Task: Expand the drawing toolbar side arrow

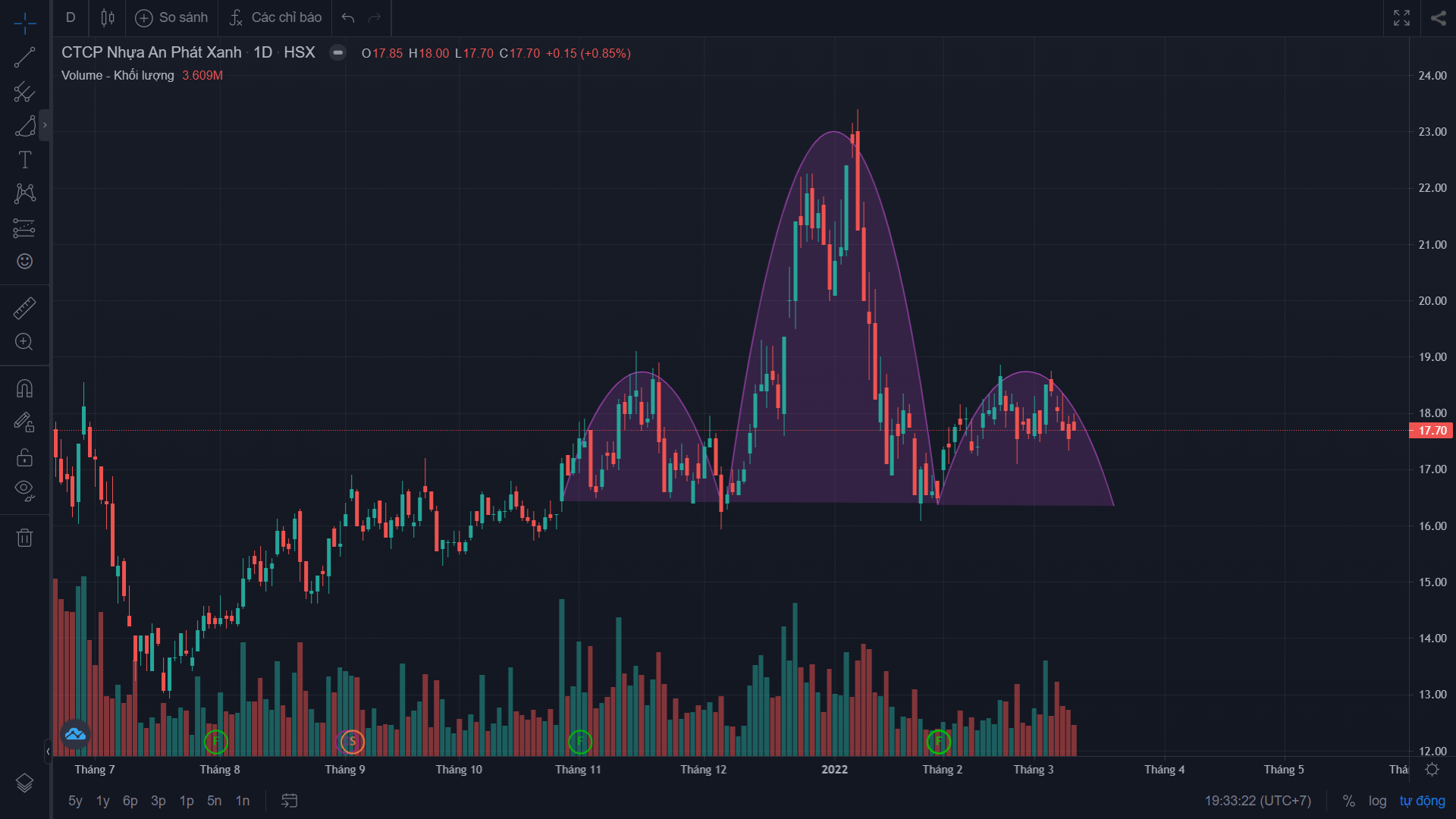Action: pos(45,125)
